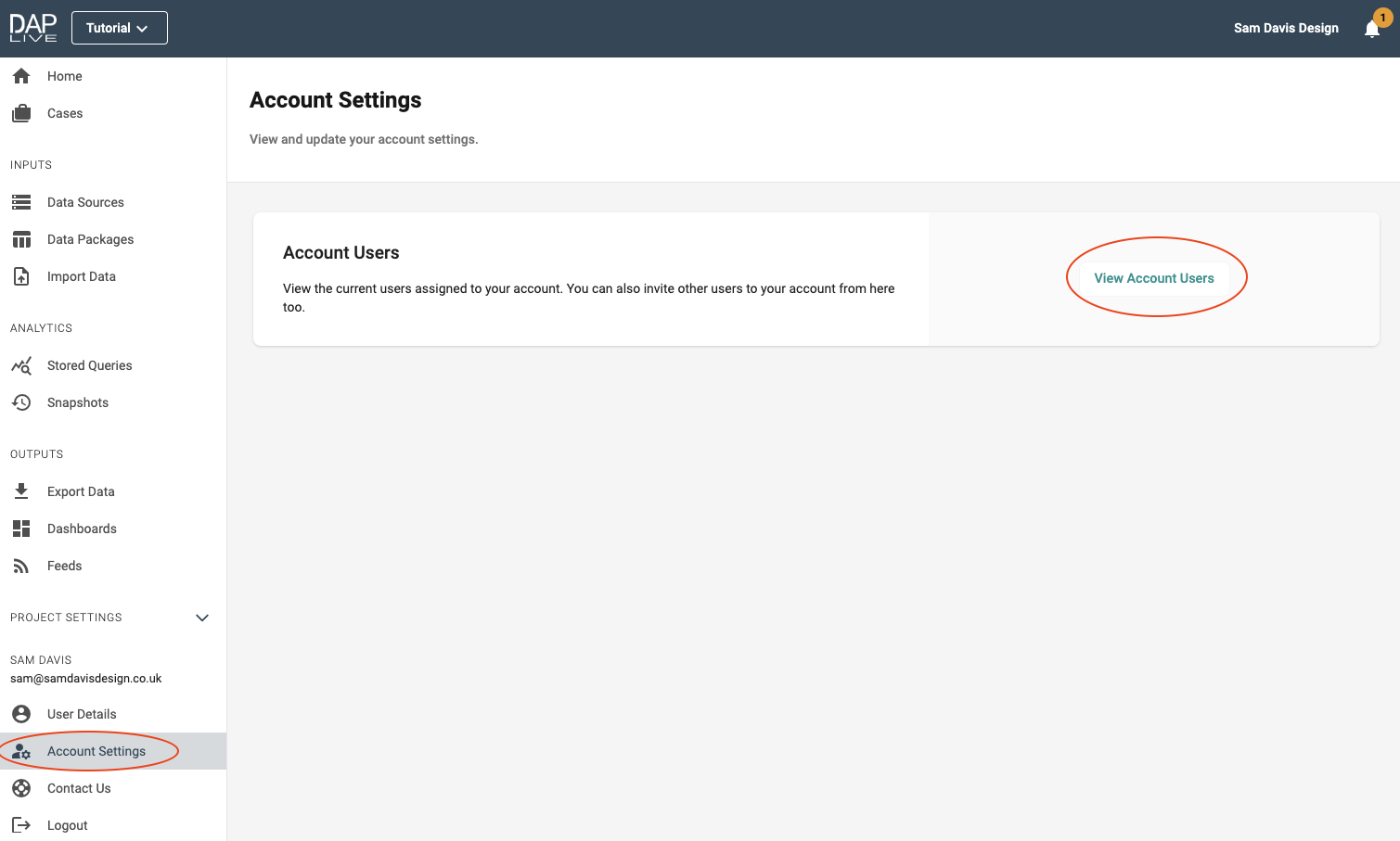Screen dimensions: 1400x841
Task: Log out using the Logout option
Action: (67, 825)
